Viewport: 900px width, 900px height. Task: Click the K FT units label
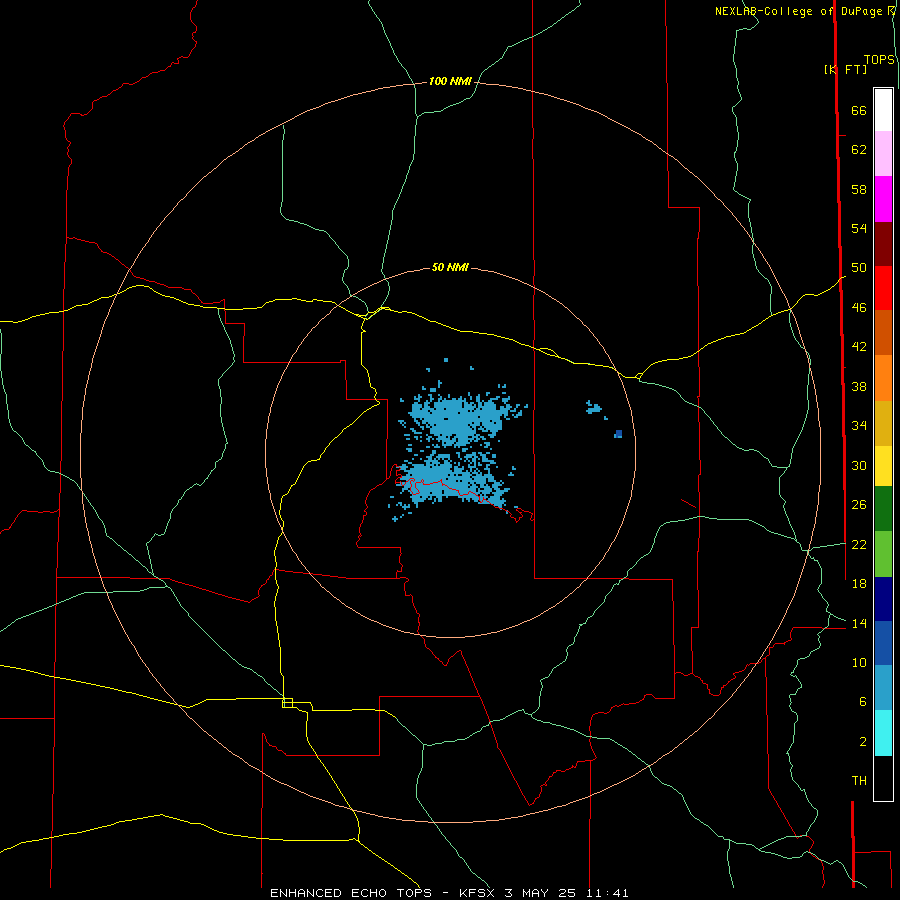(845, 69)
